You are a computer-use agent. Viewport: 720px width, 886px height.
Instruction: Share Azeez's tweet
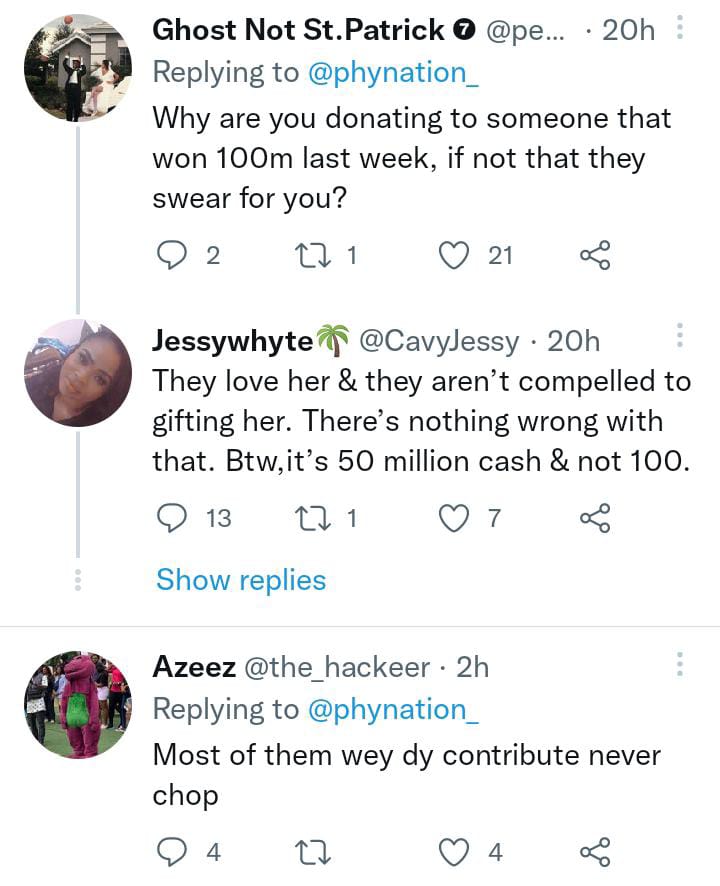[595, 852]
